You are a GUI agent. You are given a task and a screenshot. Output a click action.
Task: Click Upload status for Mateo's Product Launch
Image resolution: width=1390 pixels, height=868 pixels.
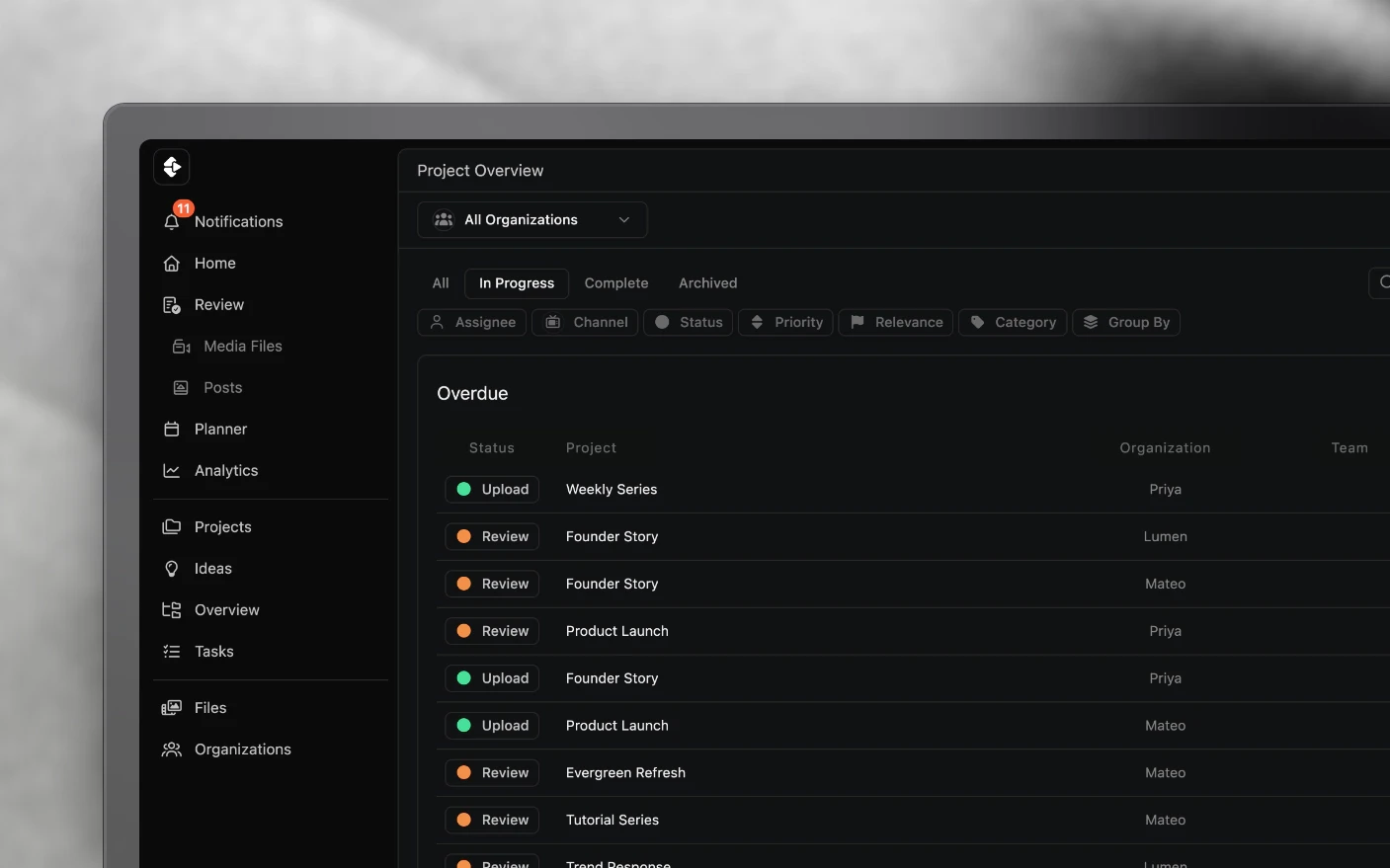click(492, 726)
